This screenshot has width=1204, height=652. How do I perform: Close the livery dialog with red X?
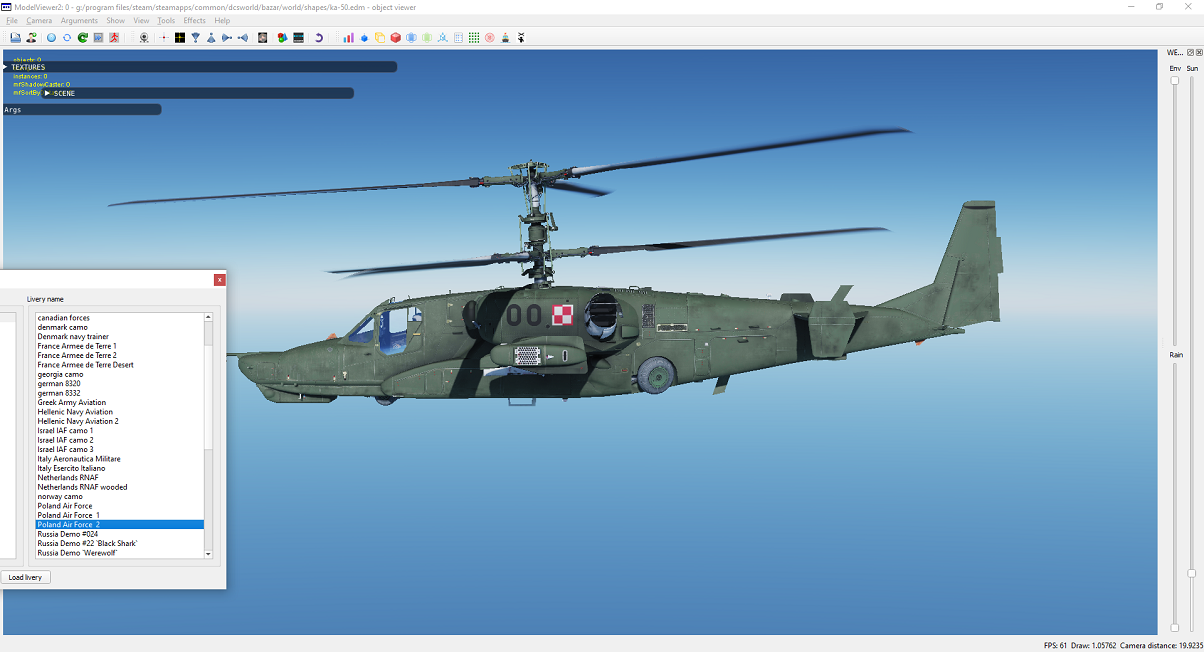click(219, 280)
